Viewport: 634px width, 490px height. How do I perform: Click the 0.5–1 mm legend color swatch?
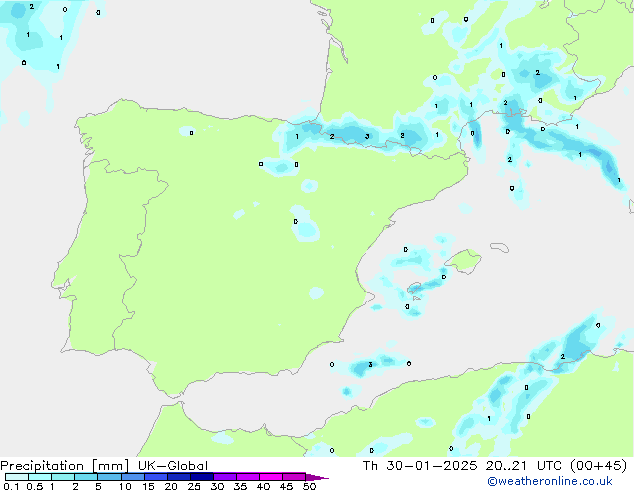click(40, 477)
